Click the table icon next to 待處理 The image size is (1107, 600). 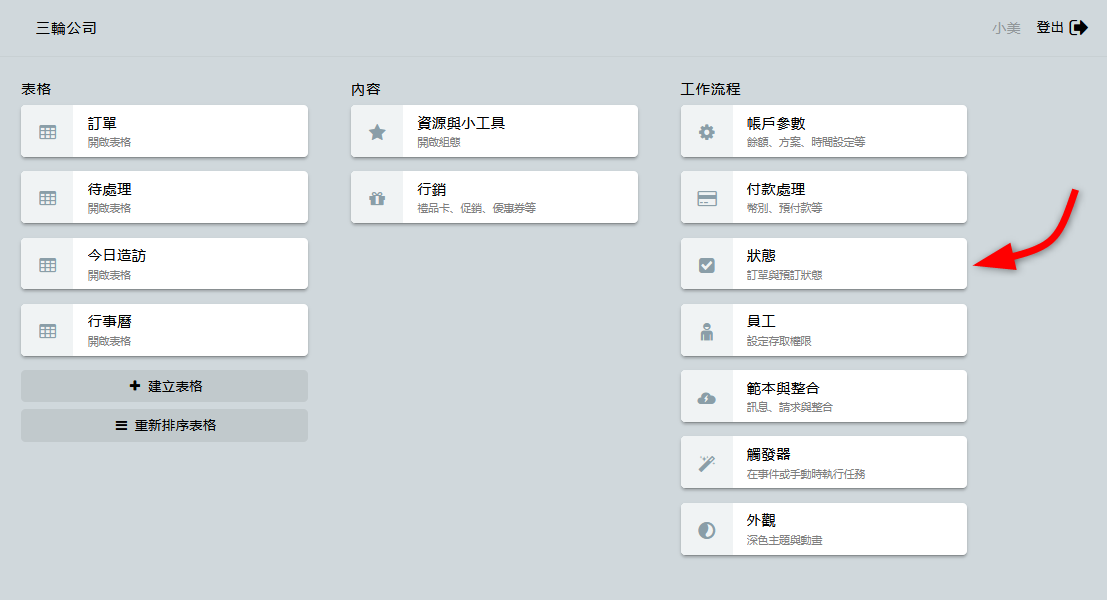coord(47,198)
